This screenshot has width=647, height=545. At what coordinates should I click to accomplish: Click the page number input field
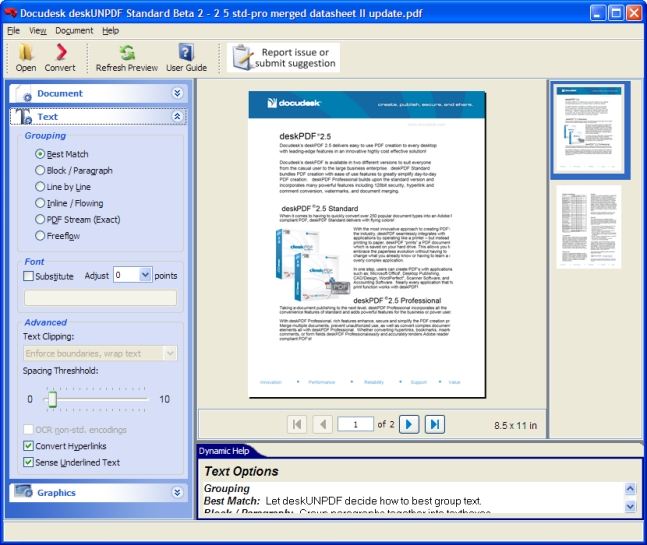[355, 424]
